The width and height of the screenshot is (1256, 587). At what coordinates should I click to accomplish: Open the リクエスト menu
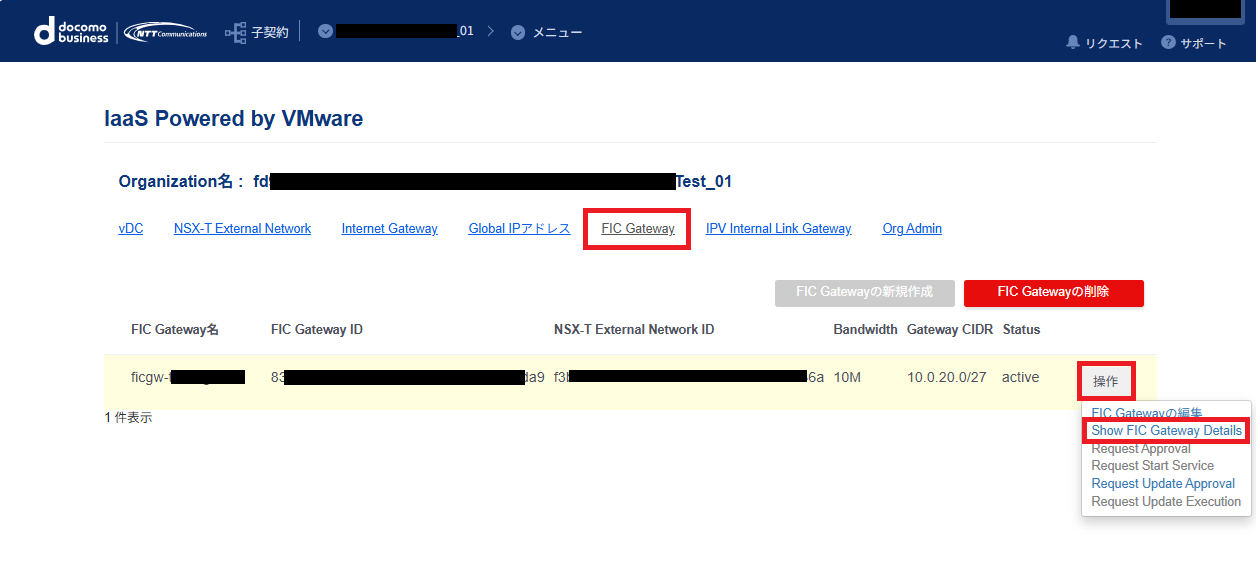point(1105,43)
